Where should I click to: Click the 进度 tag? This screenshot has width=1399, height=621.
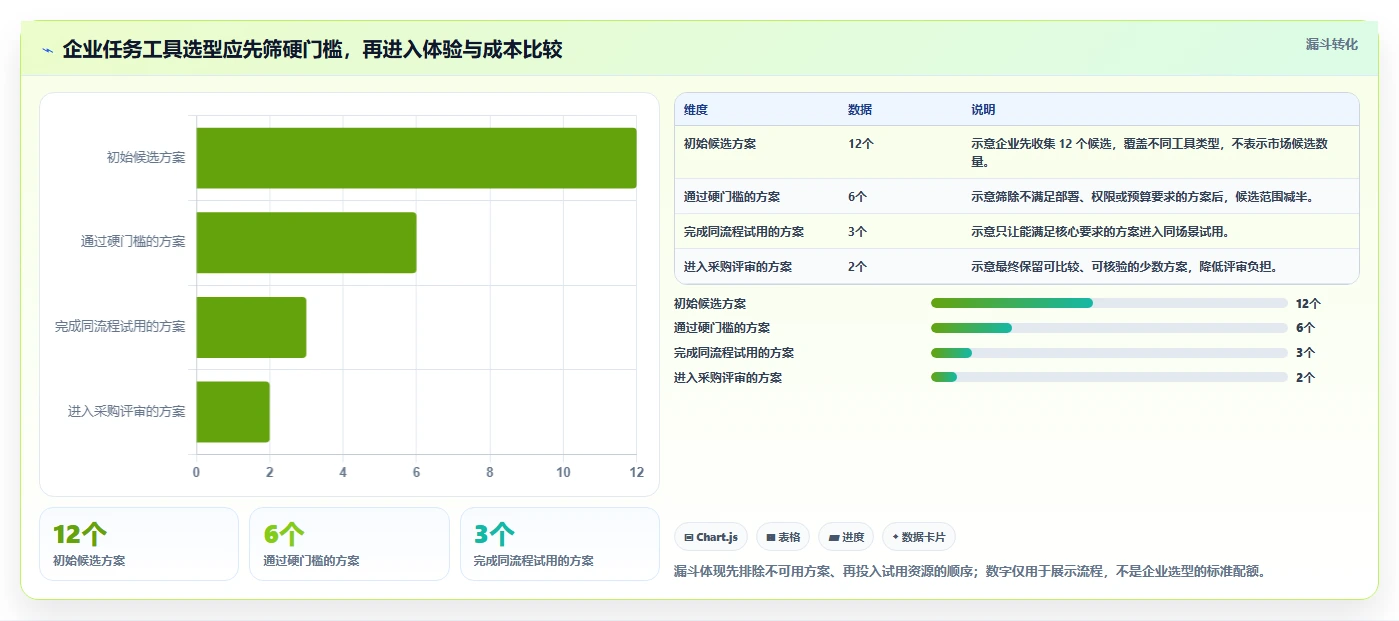(x=846, y=537)
